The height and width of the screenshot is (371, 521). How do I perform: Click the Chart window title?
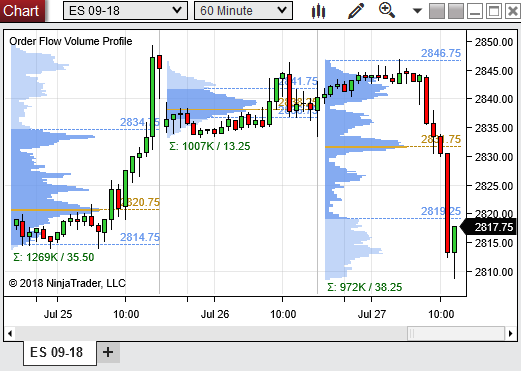point(21,11)
